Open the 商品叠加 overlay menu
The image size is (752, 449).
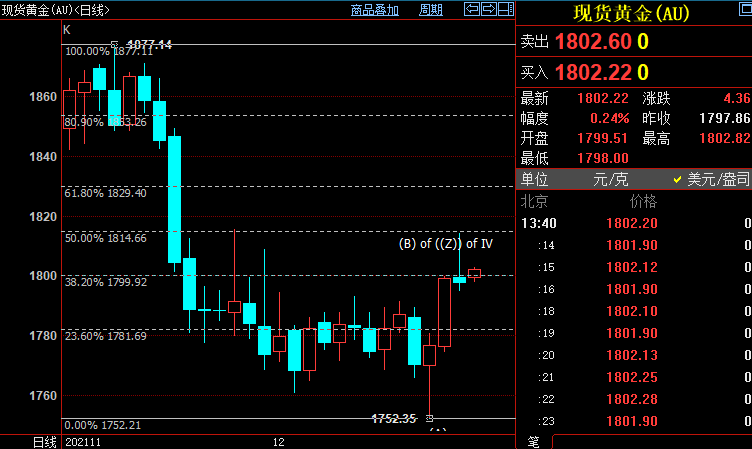pos(374,10)
